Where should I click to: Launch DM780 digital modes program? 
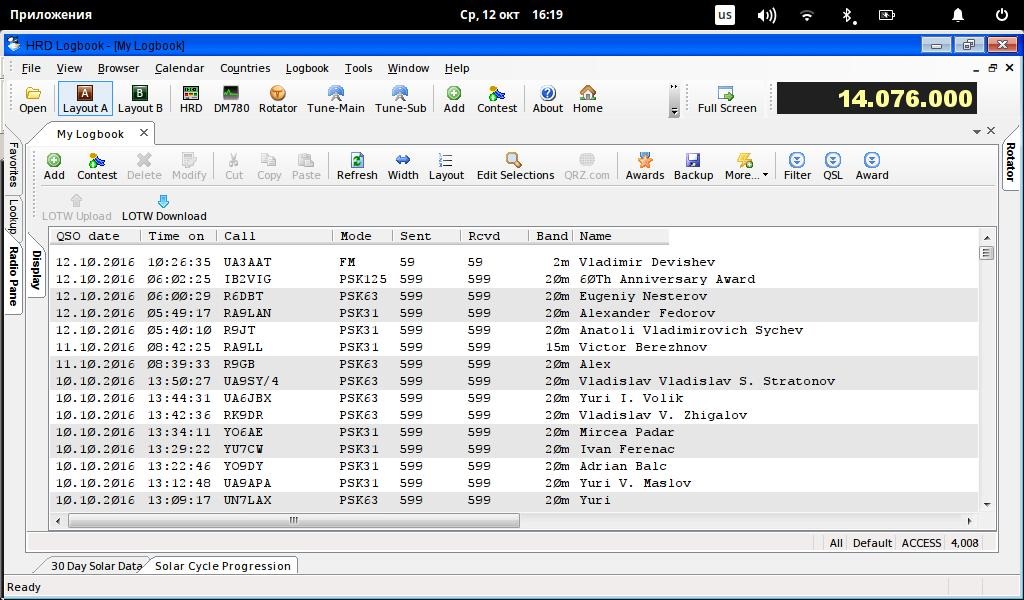(231, 99)
